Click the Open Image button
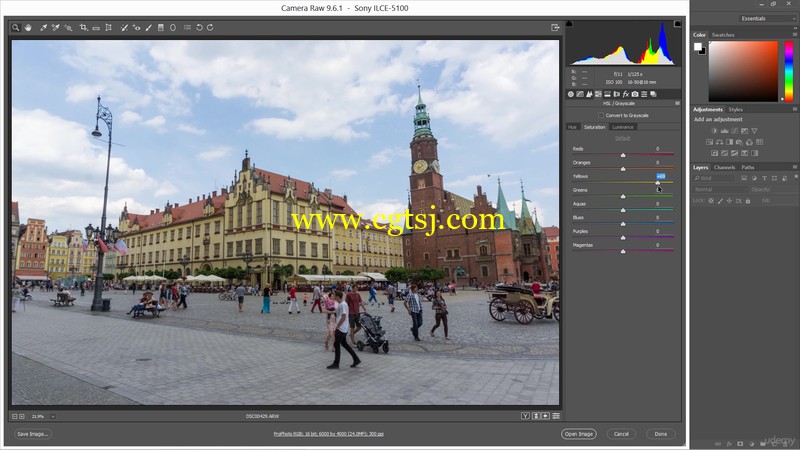800x450 pixels. click(579, 434)
